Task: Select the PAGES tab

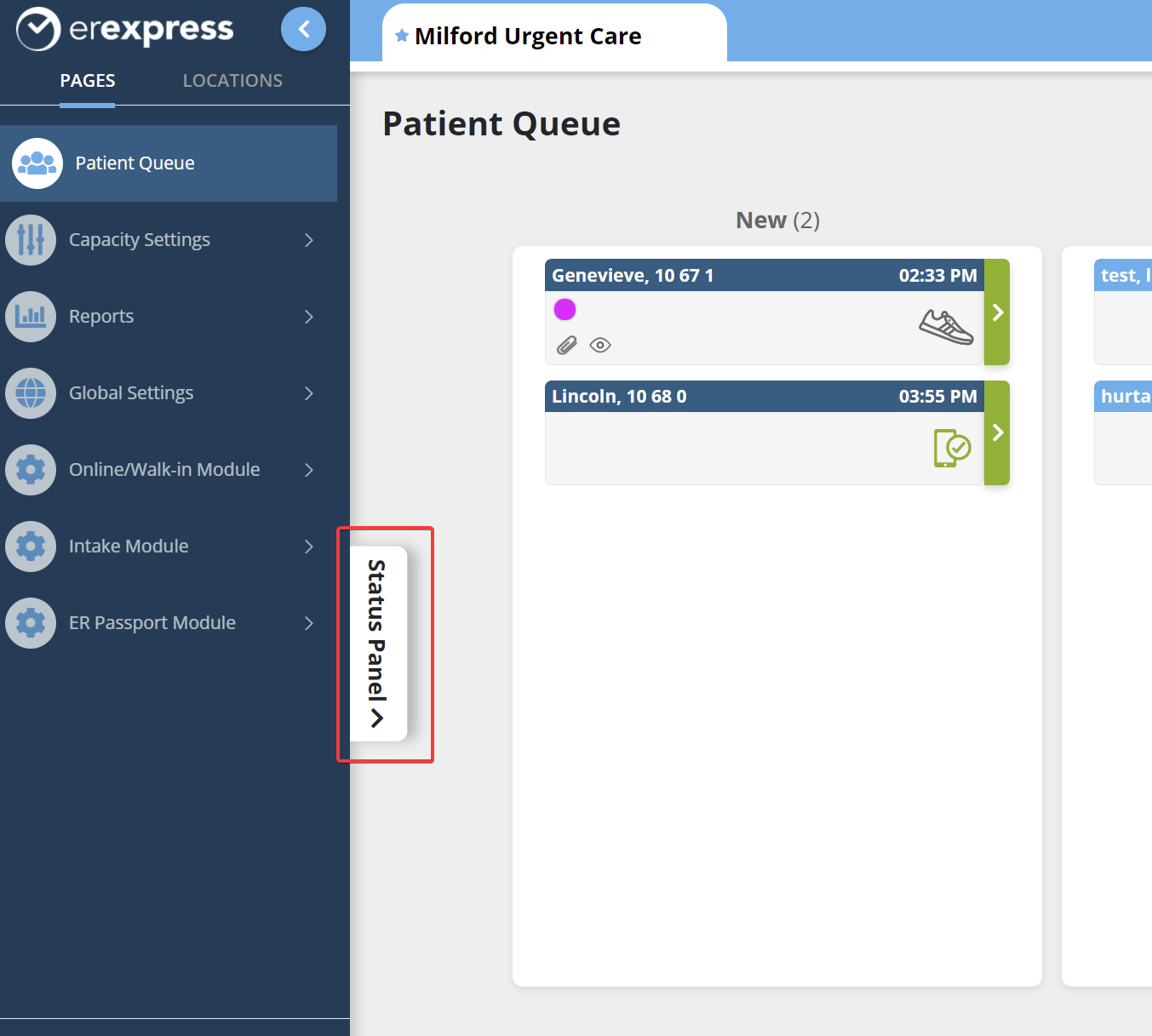Action: [88, 81]
